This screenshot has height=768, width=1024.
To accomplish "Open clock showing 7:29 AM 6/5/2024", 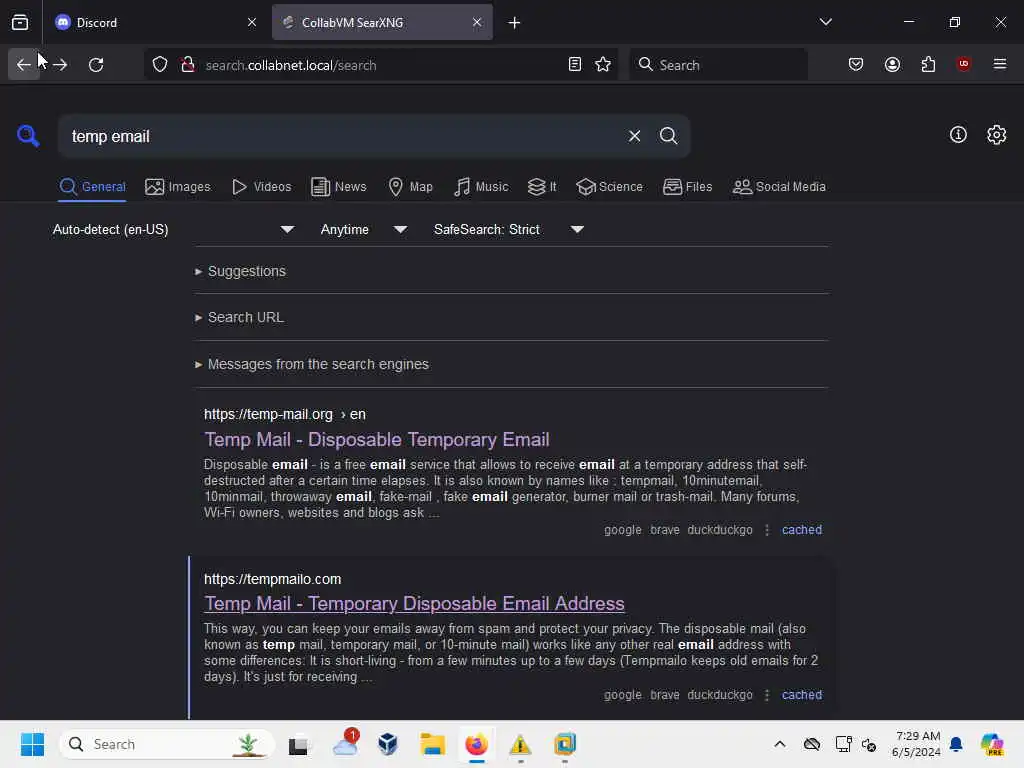I will click(916, 744).
